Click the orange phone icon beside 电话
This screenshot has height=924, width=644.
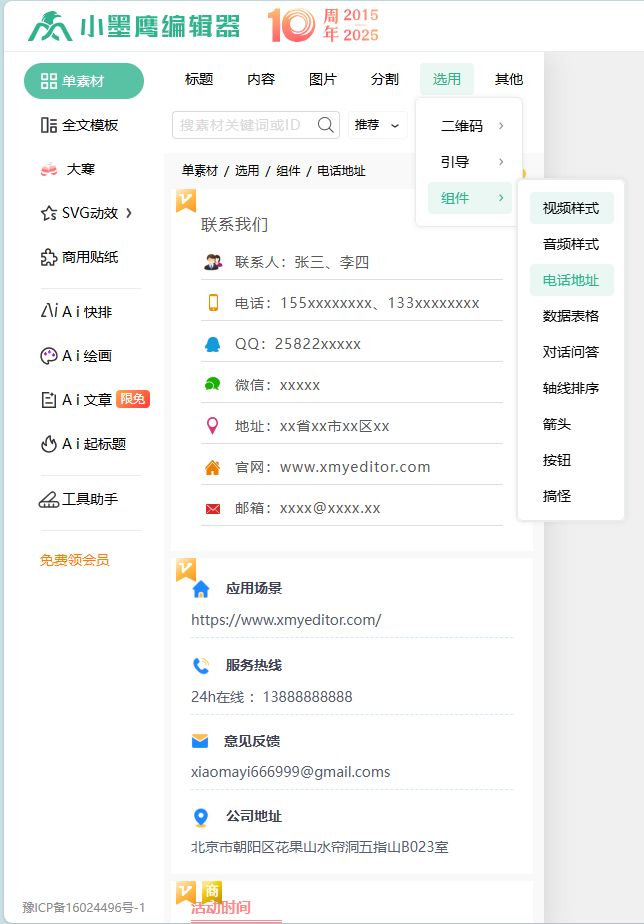213,303
